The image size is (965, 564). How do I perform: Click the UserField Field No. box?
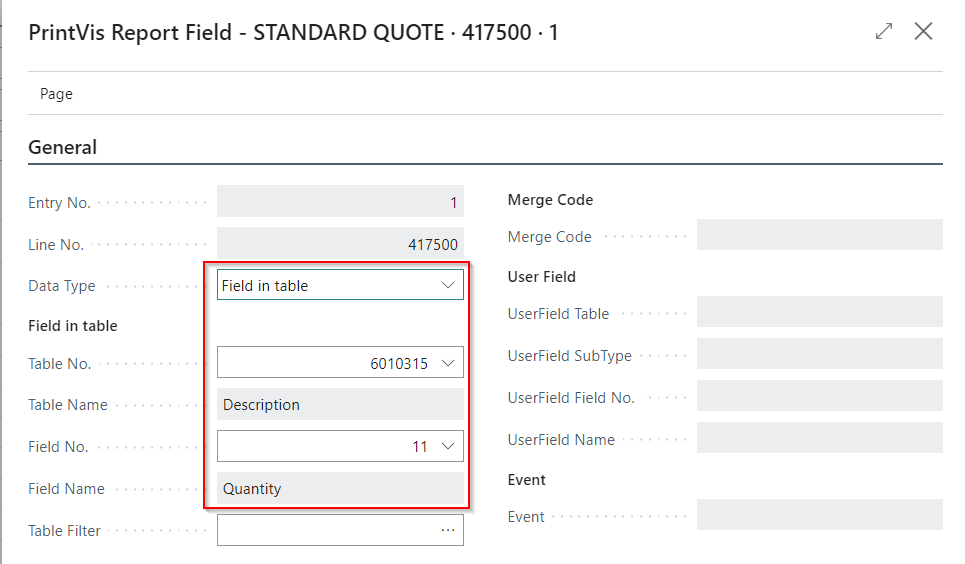pyautogui.click(x=819, y=396)
